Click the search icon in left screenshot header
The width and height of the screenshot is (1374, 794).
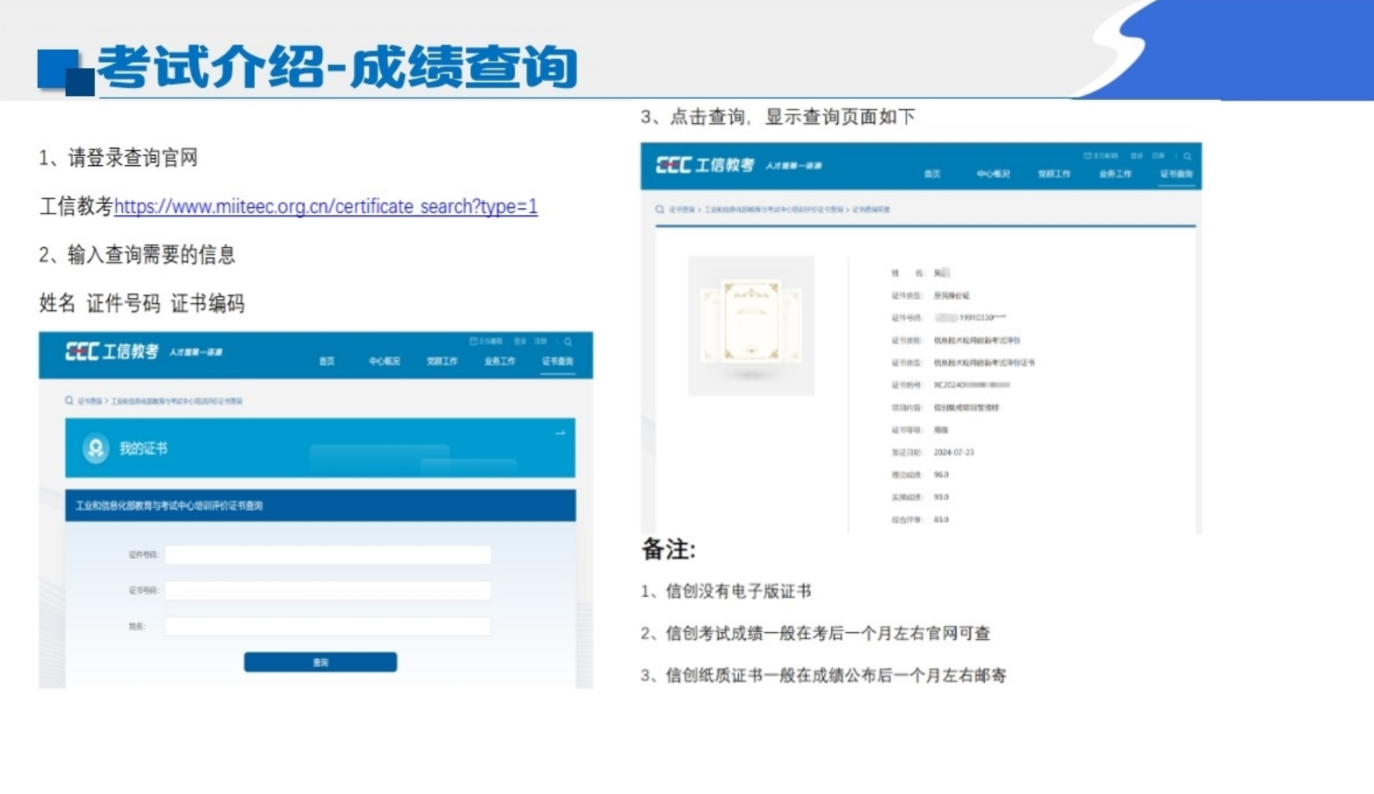point(568,342)
